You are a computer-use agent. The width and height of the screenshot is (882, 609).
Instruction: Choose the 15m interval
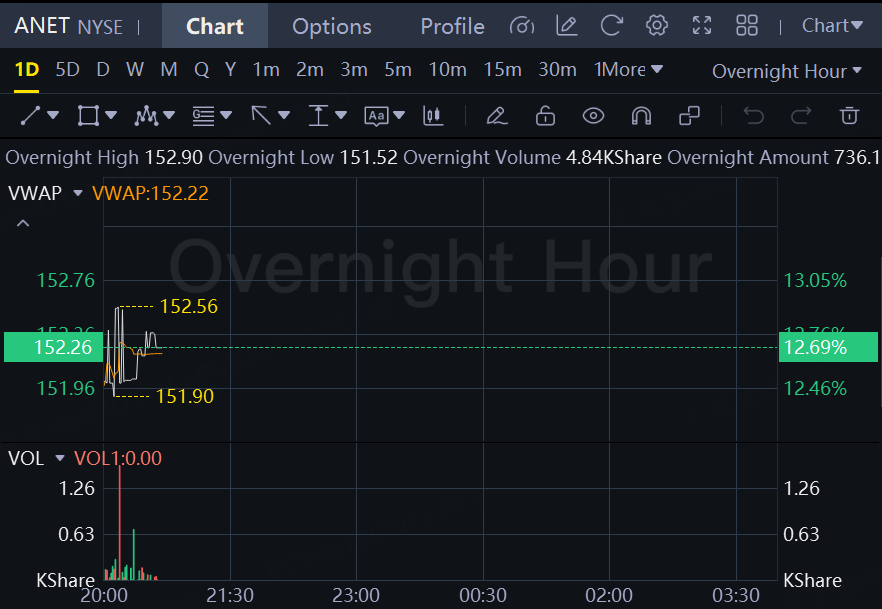(502, 70)
